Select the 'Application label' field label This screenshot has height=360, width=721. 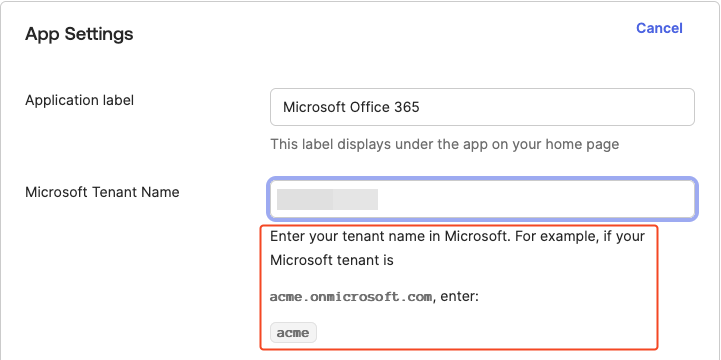pos(80,100)
